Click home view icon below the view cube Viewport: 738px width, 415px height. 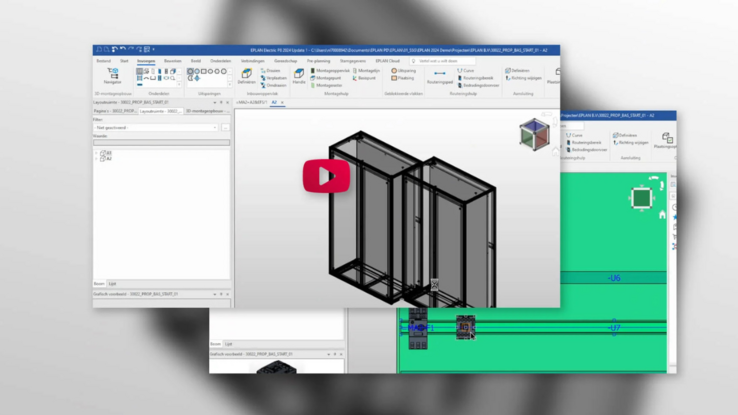555,152
